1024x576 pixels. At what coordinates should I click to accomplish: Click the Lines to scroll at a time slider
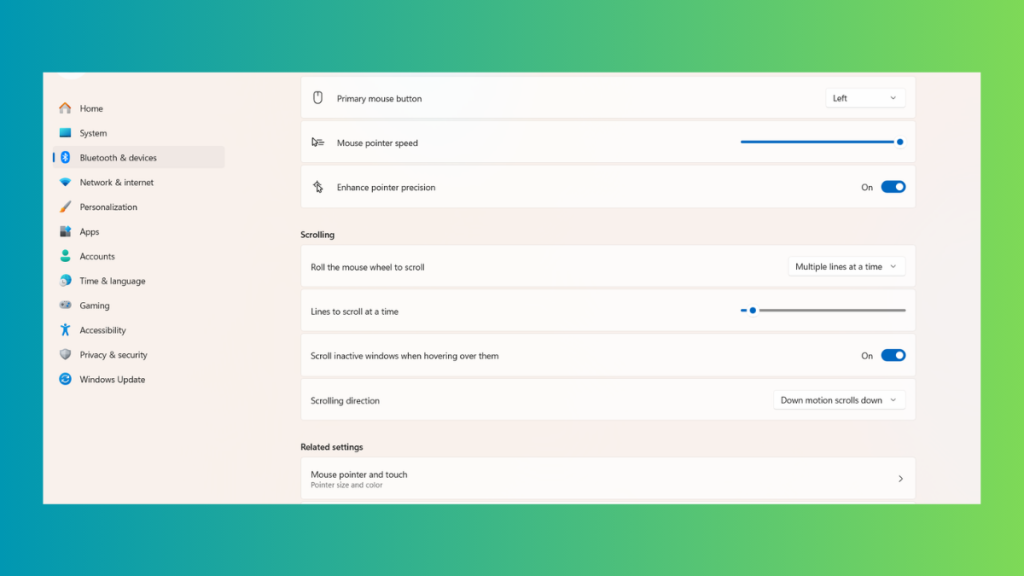pyautogui.click(x=823, y=310)
